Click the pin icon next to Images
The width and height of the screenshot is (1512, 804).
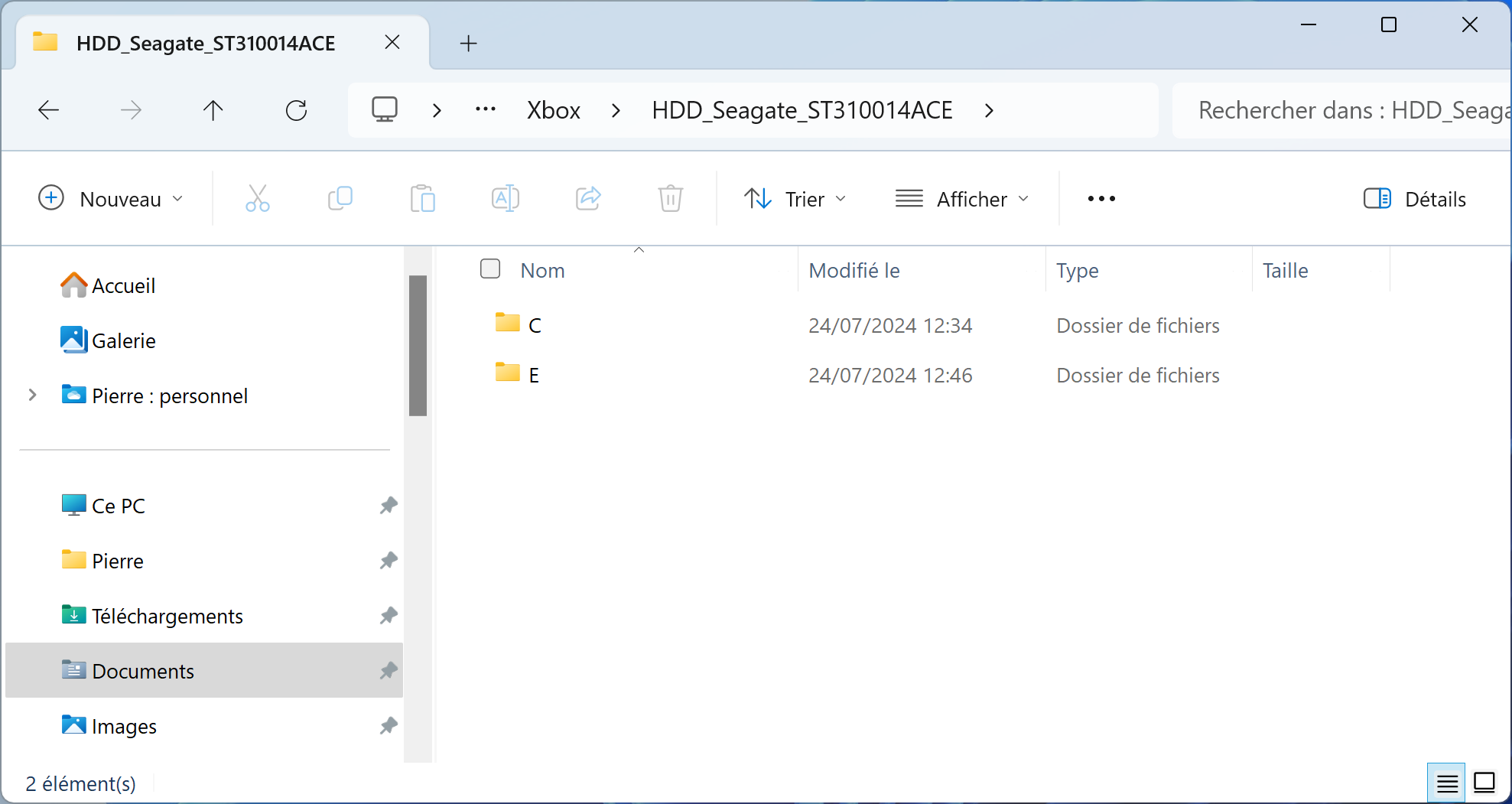(x=389, y=726)
